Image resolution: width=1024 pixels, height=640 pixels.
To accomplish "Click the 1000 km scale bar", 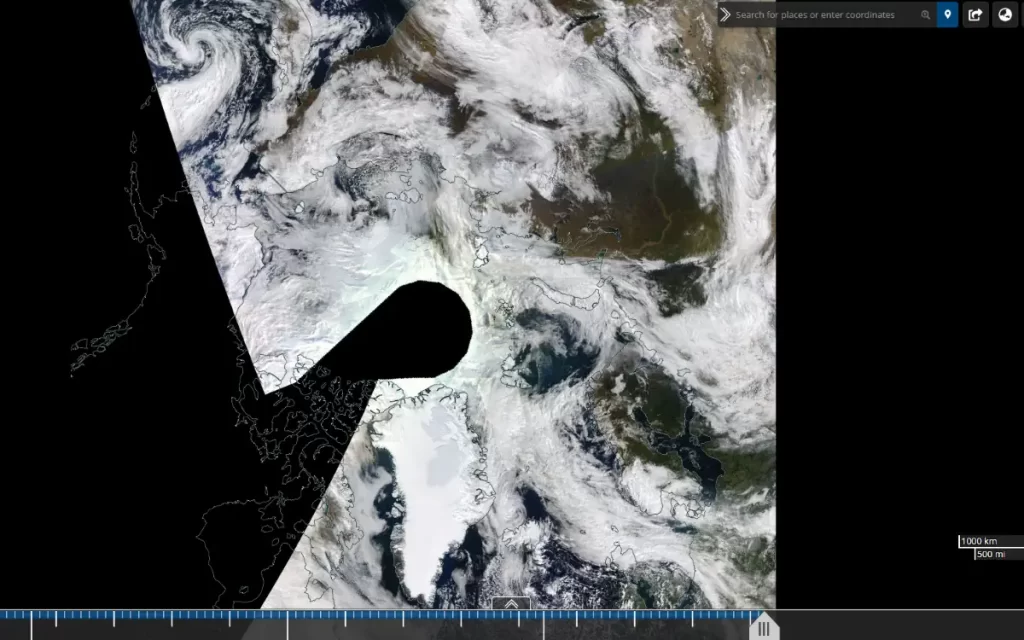I will (991, 541).
